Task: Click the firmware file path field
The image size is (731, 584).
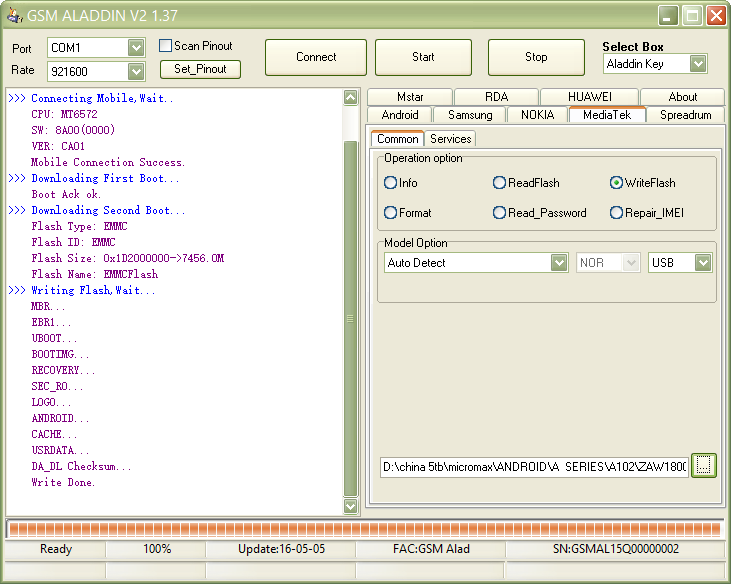Action: point(534,467)
